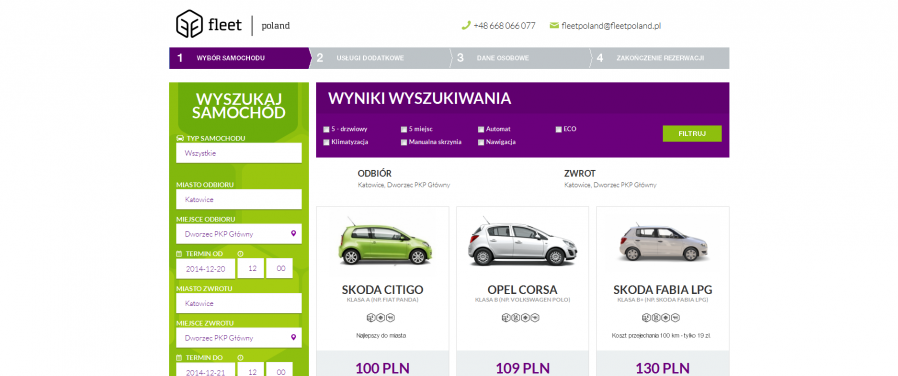898x376 pixels.
Task: Open the Termin od hour field showing 12
Action: coord(250,268)
